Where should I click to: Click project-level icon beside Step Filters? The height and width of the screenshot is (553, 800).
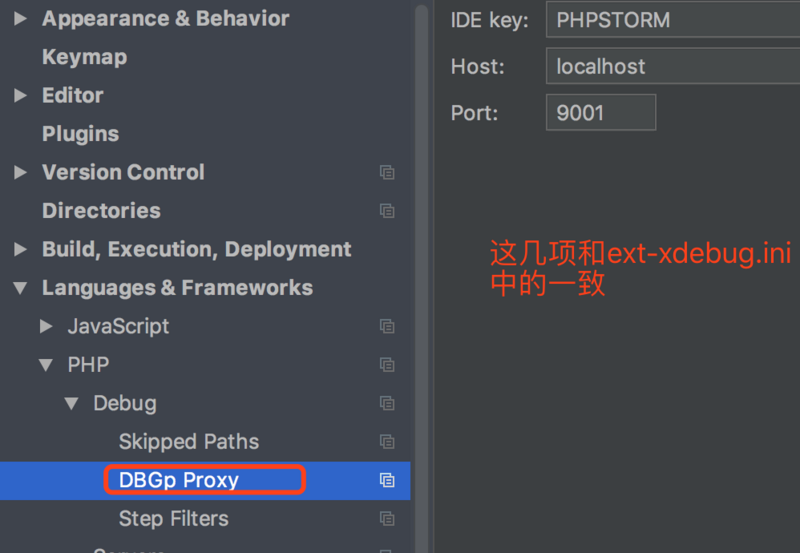coord(387,519)
